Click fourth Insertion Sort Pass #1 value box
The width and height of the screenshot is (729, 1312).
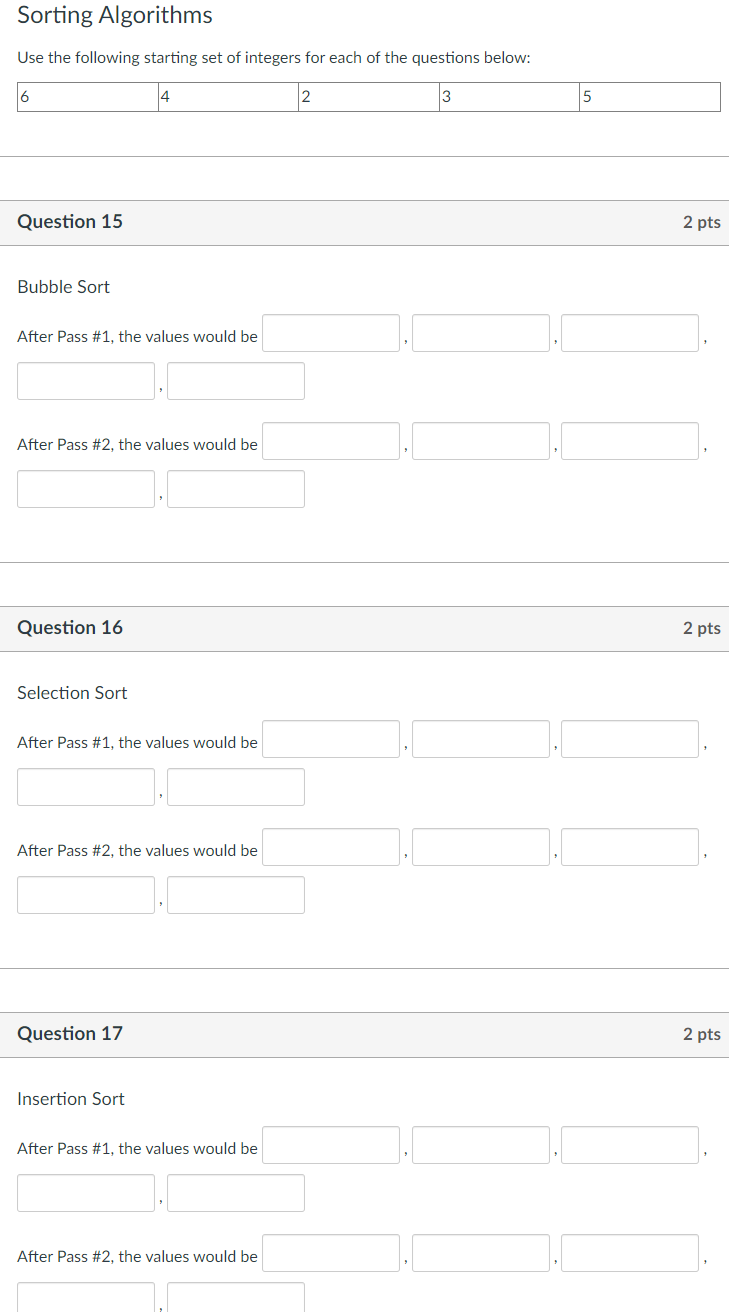(x=86, y=1193)
